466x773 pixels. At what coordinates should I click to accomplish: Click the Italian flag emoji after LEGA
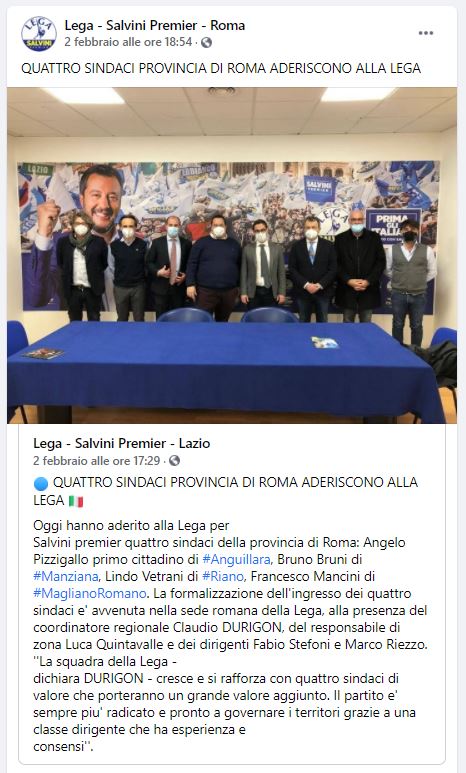(76, 501)
